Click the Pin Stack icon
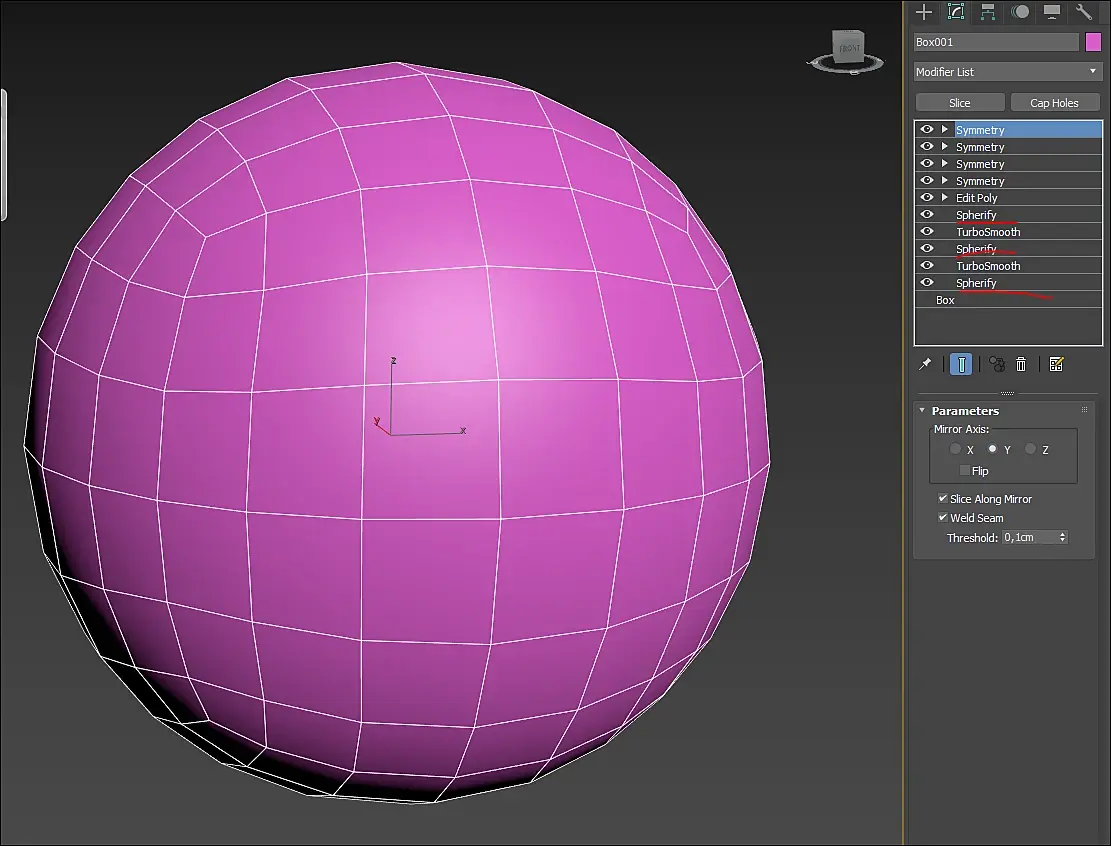Screen dimensions: 1111x846 pos(925,364)
